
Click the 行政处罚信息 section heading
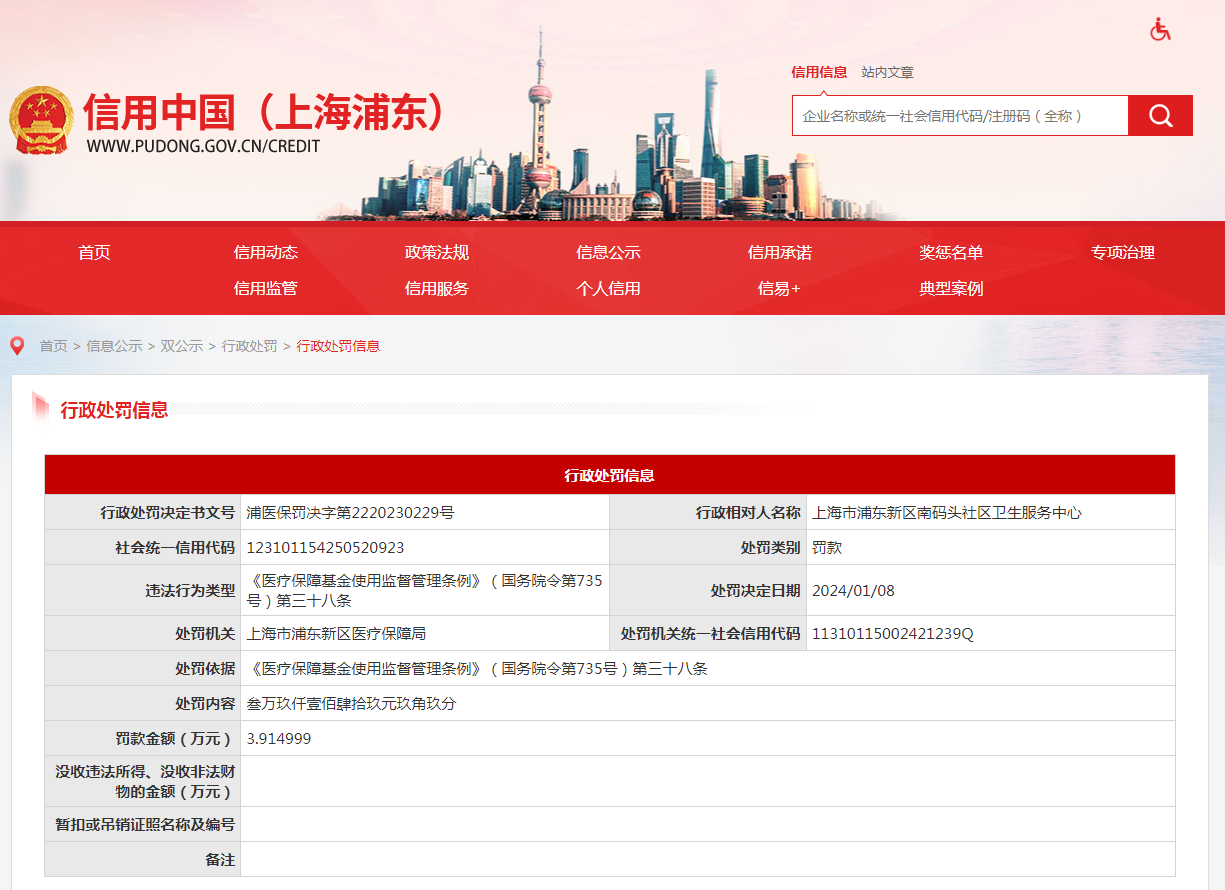point(114,410)
